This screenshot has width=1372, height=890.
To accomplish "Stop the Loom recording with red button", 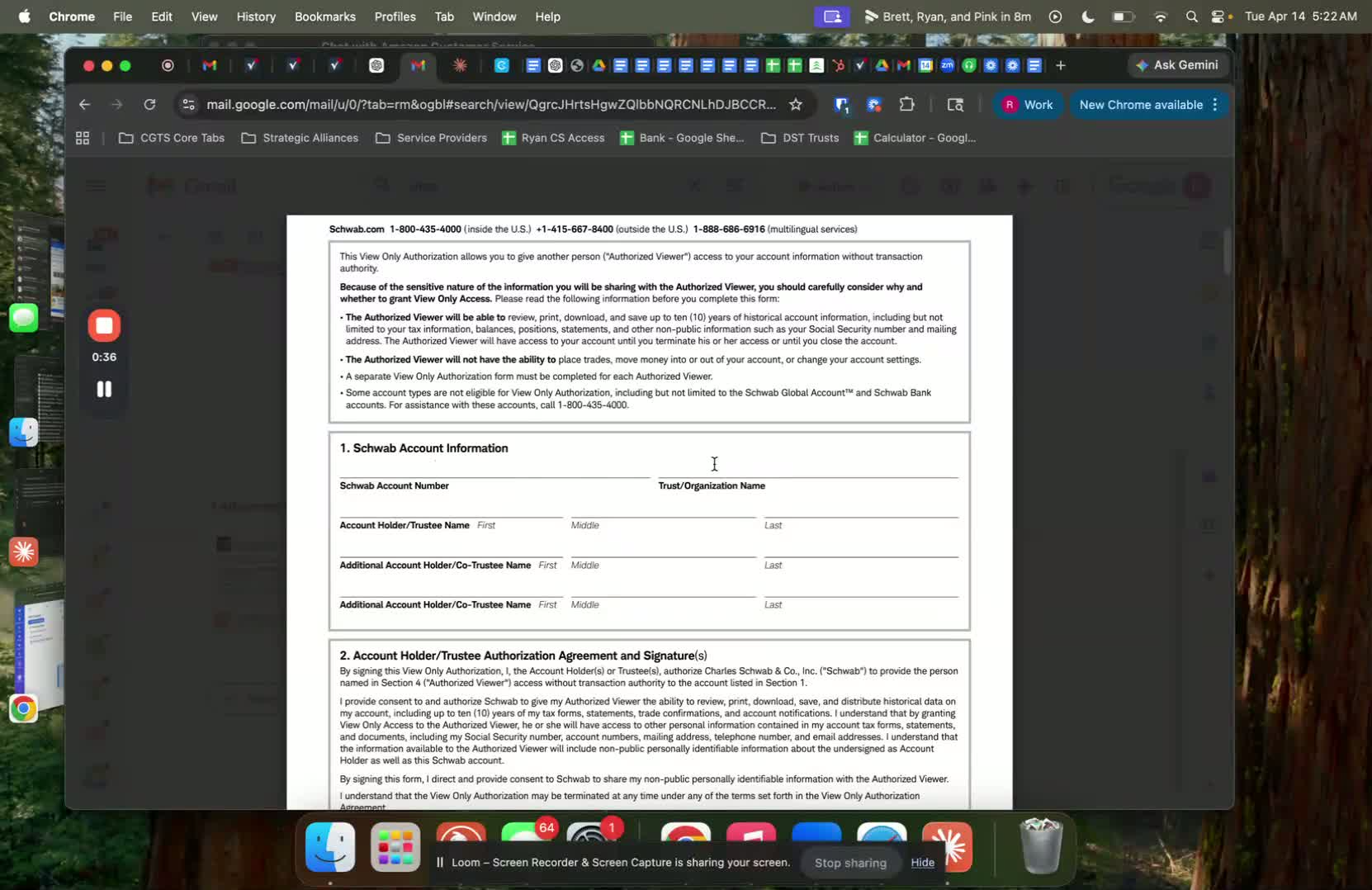I will tap(104, 325).
